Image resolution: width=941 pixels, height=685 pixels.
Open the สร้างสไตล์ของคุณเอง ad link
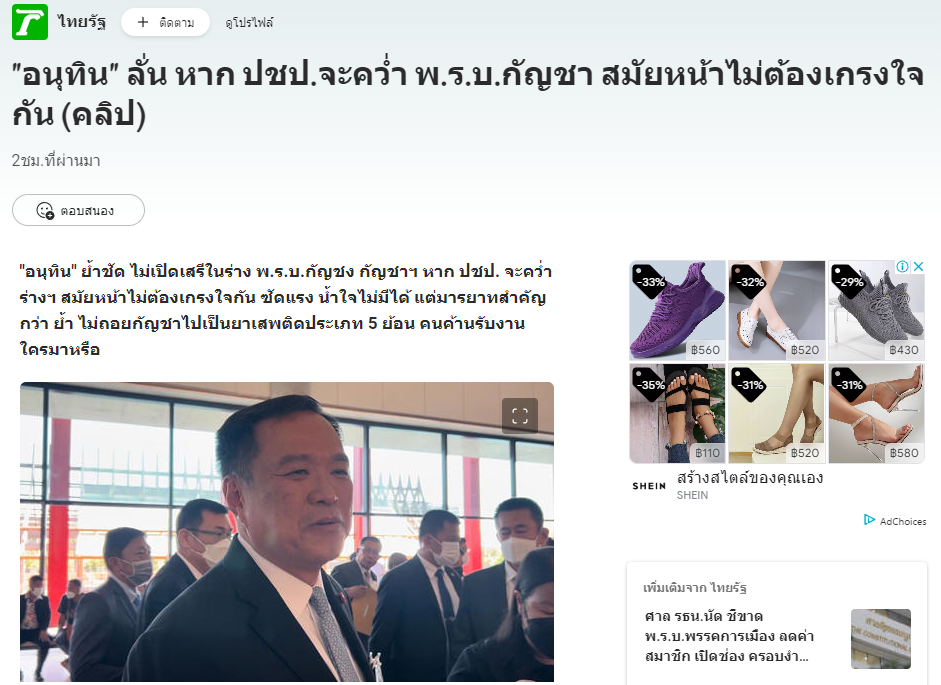click(x=750, y=478)
